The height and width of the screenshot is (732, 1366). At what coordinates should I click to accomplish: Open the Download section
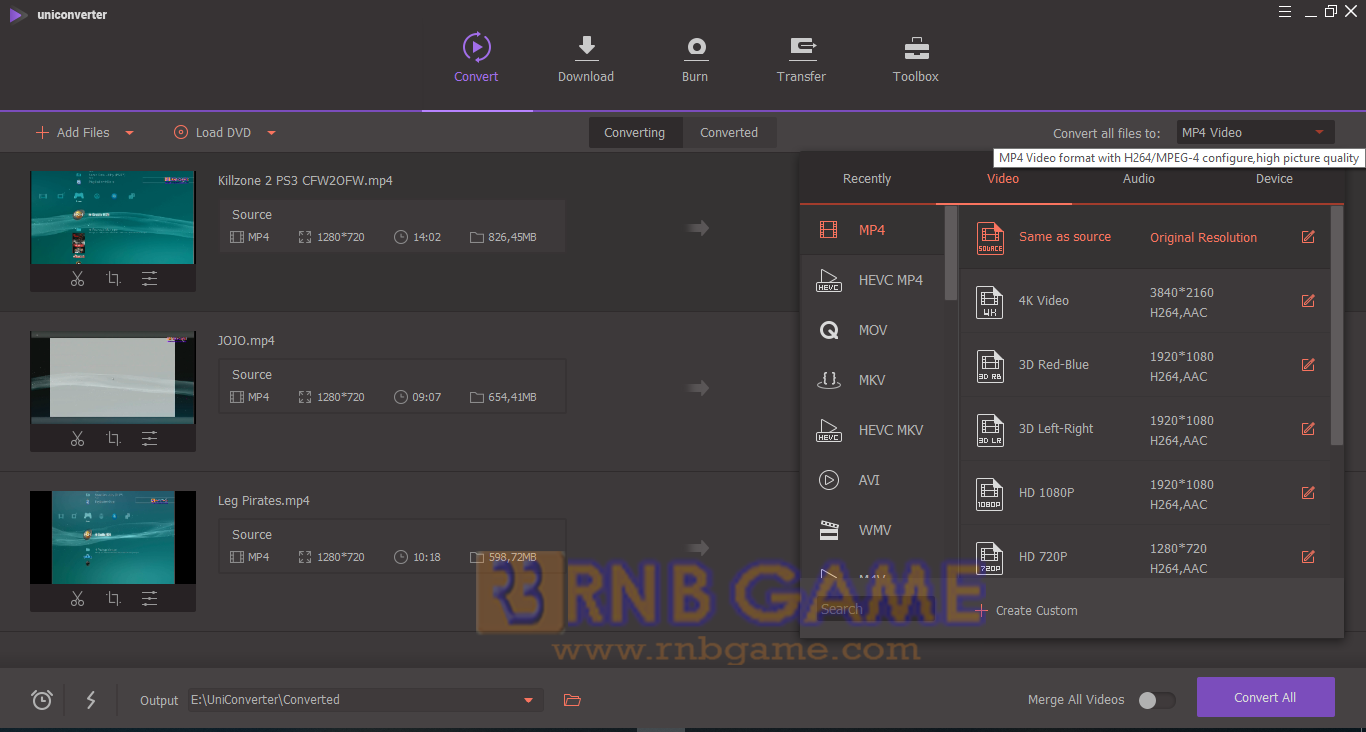click(586, 59)
